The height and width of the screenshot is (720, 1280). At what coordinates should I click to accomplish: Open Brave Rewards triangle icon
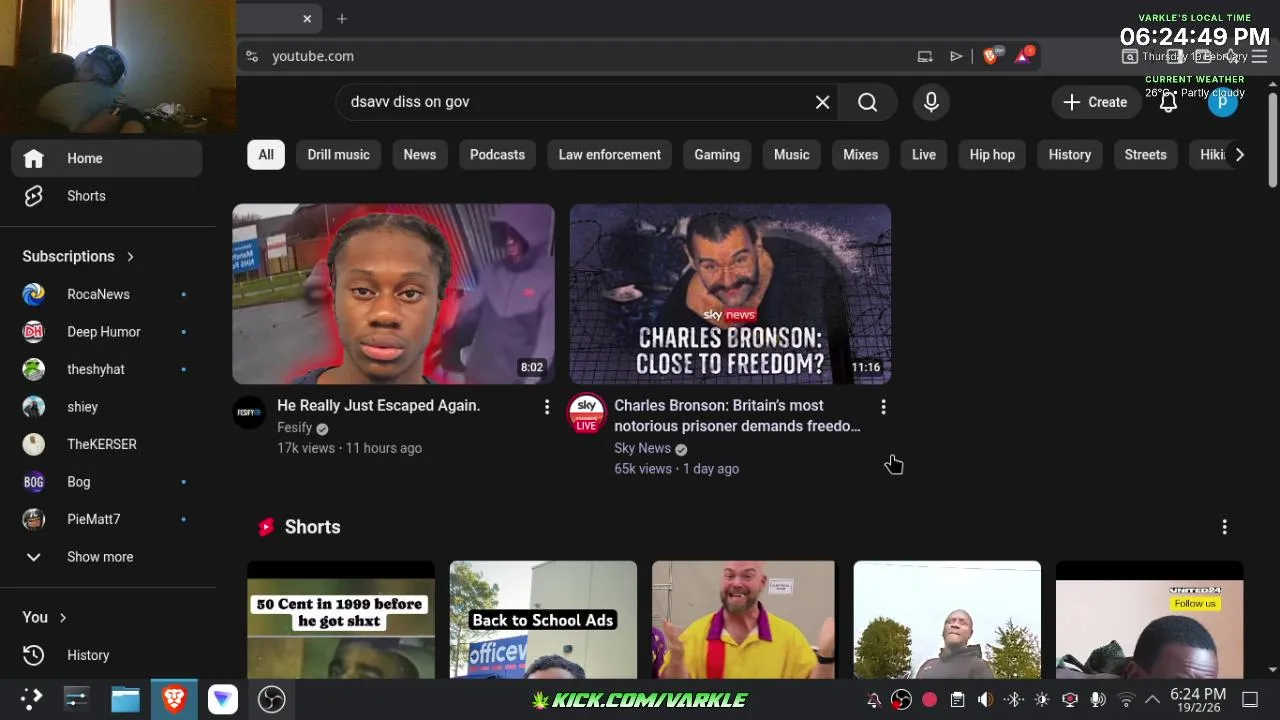click(1023, 56)
